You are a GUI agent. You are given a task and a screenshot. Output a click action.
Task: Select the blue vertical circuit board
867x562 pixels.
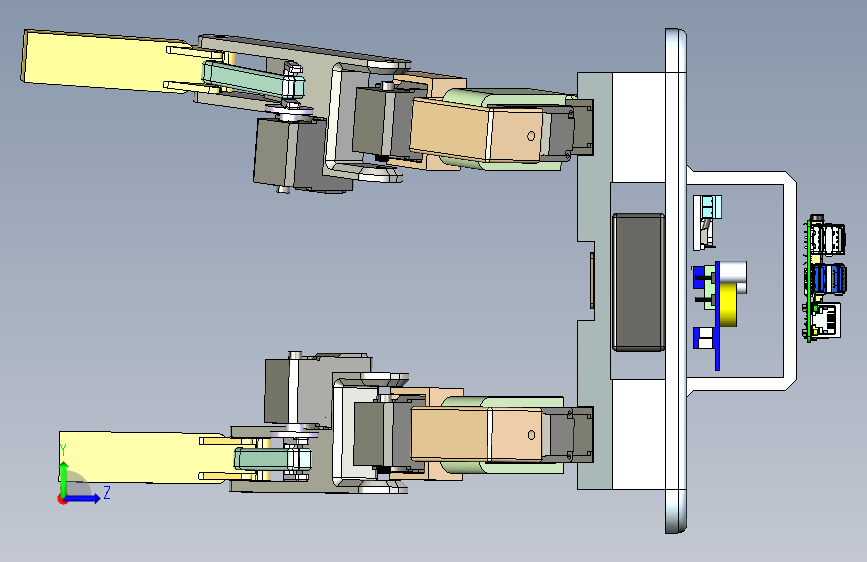pyautogui.click(x=717, y=316)
